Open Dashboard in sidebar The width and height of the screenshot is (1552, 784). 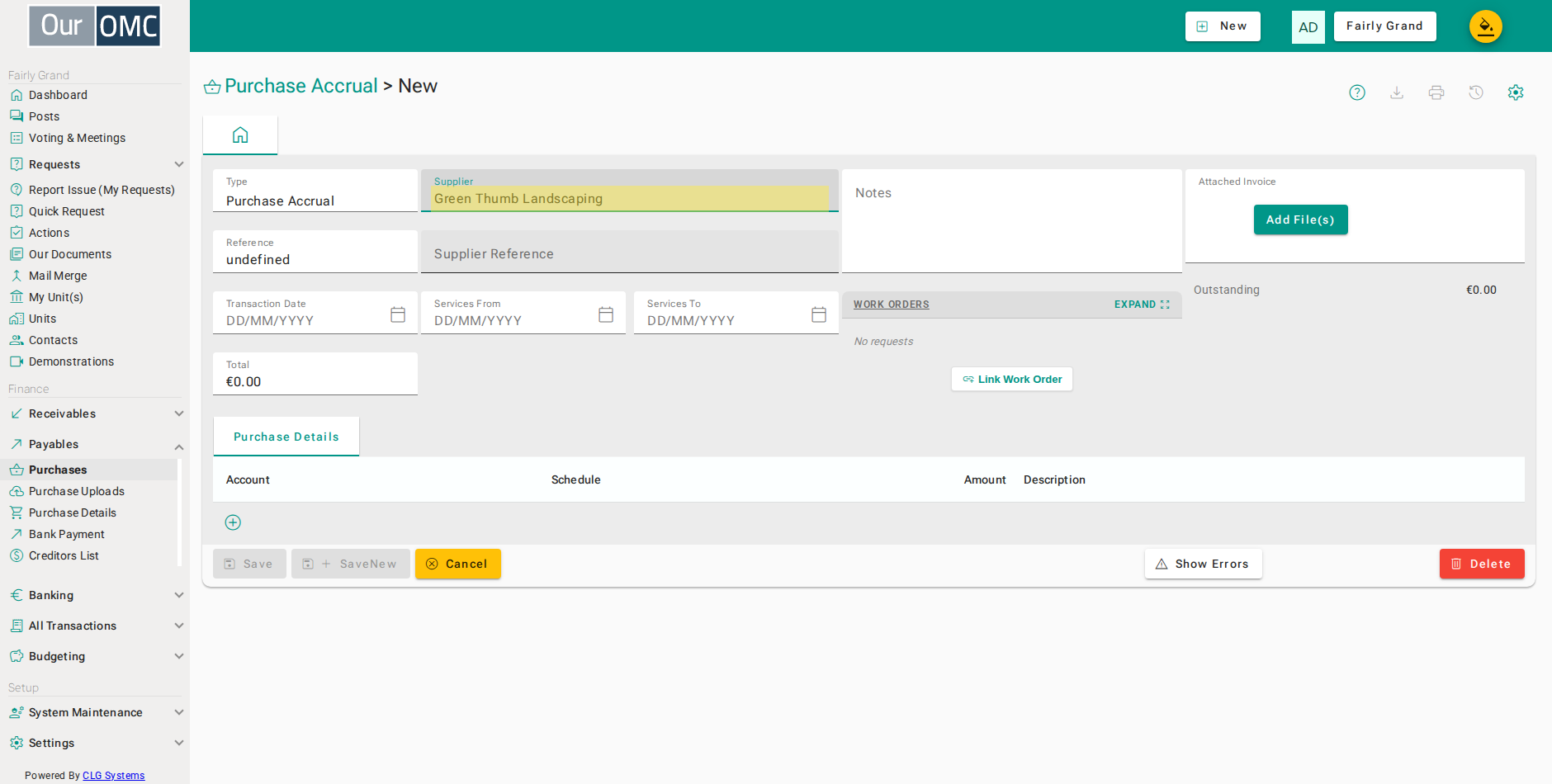coord(58,95)
